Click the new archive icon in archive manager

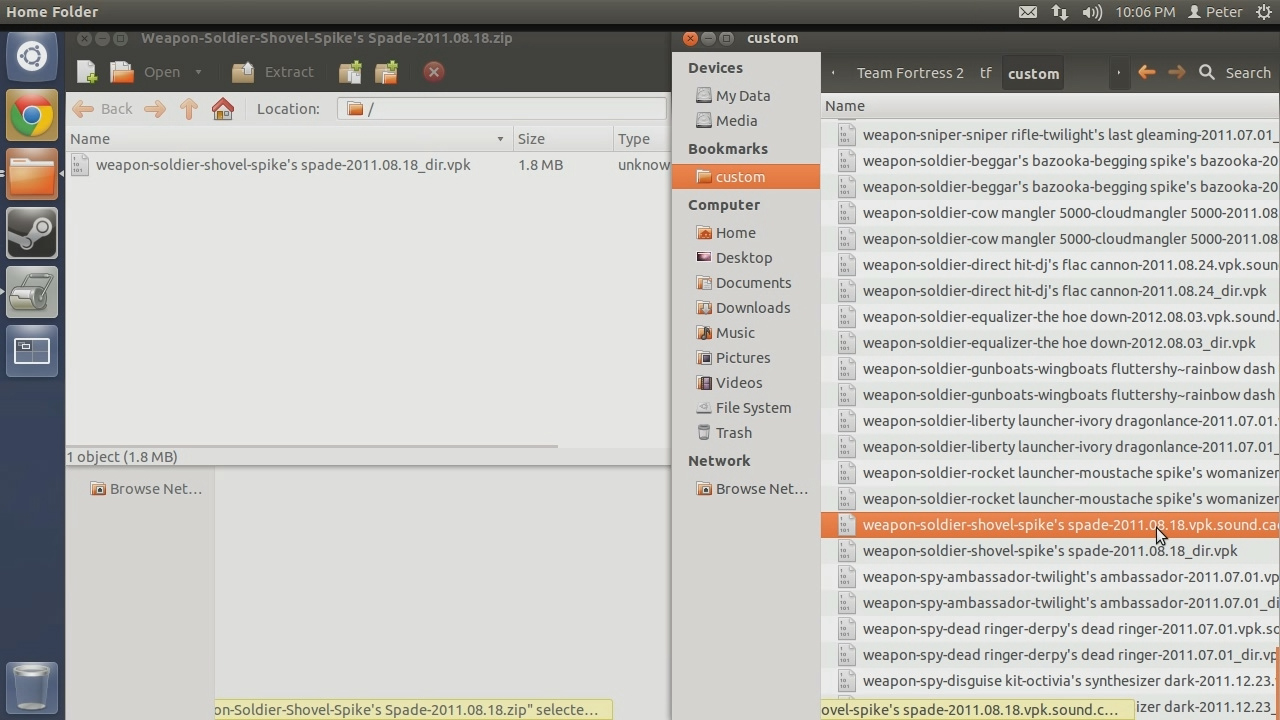(87, 72)
